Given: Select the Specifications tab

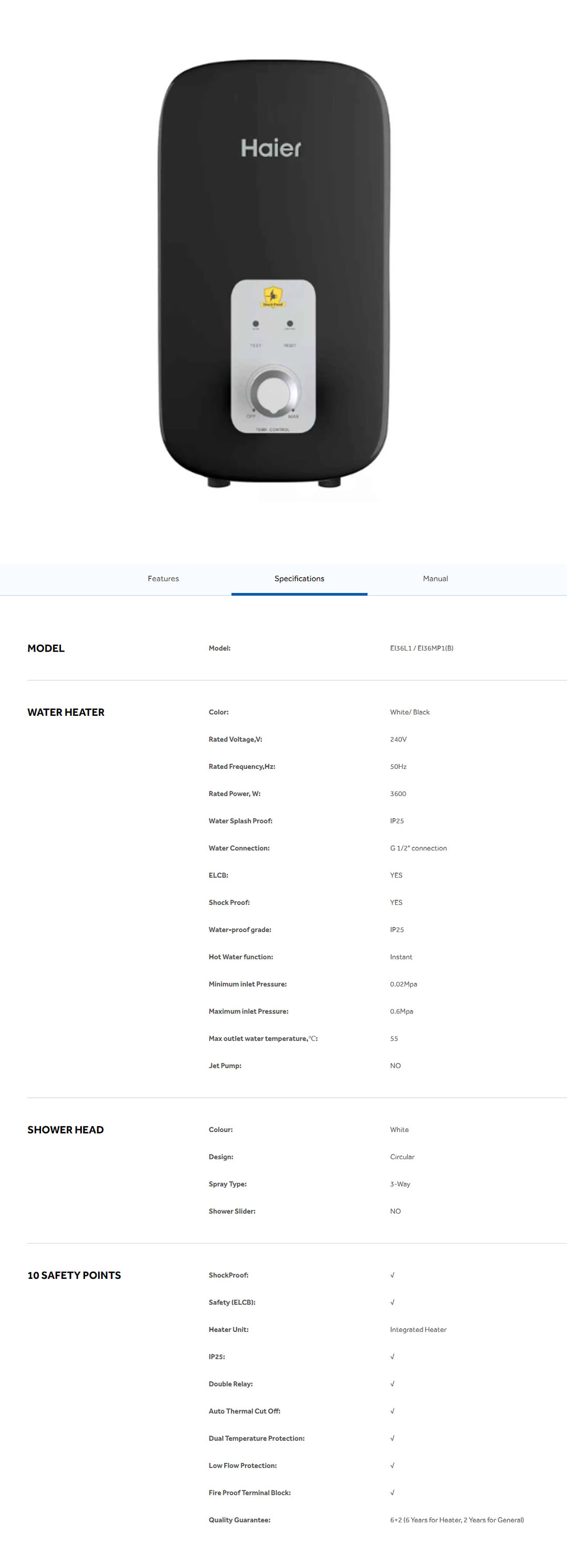Looking at the screenshot, I should (x=299, y=578).
